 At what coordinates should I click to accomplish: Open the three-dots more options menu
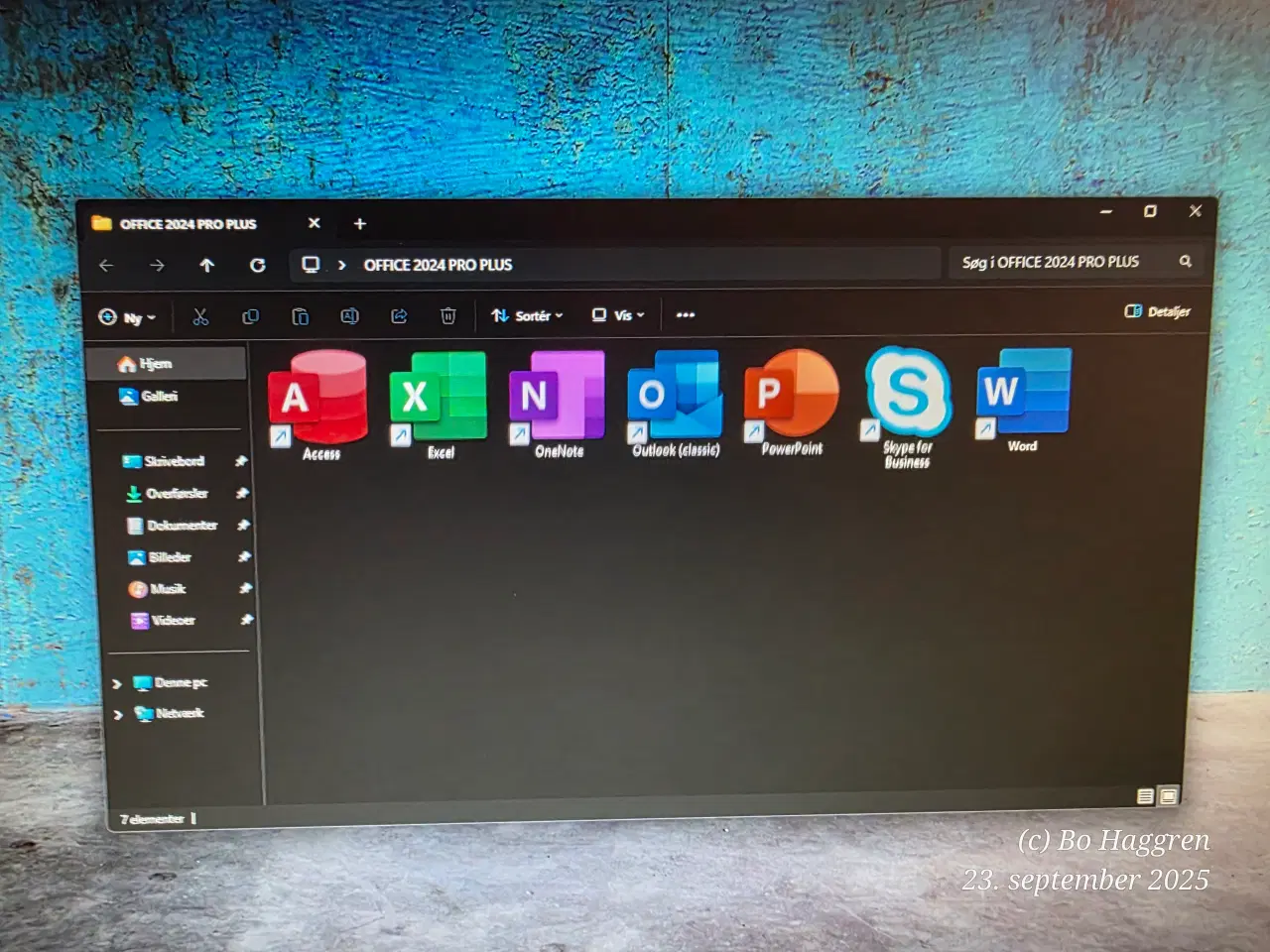pos(686,314)
